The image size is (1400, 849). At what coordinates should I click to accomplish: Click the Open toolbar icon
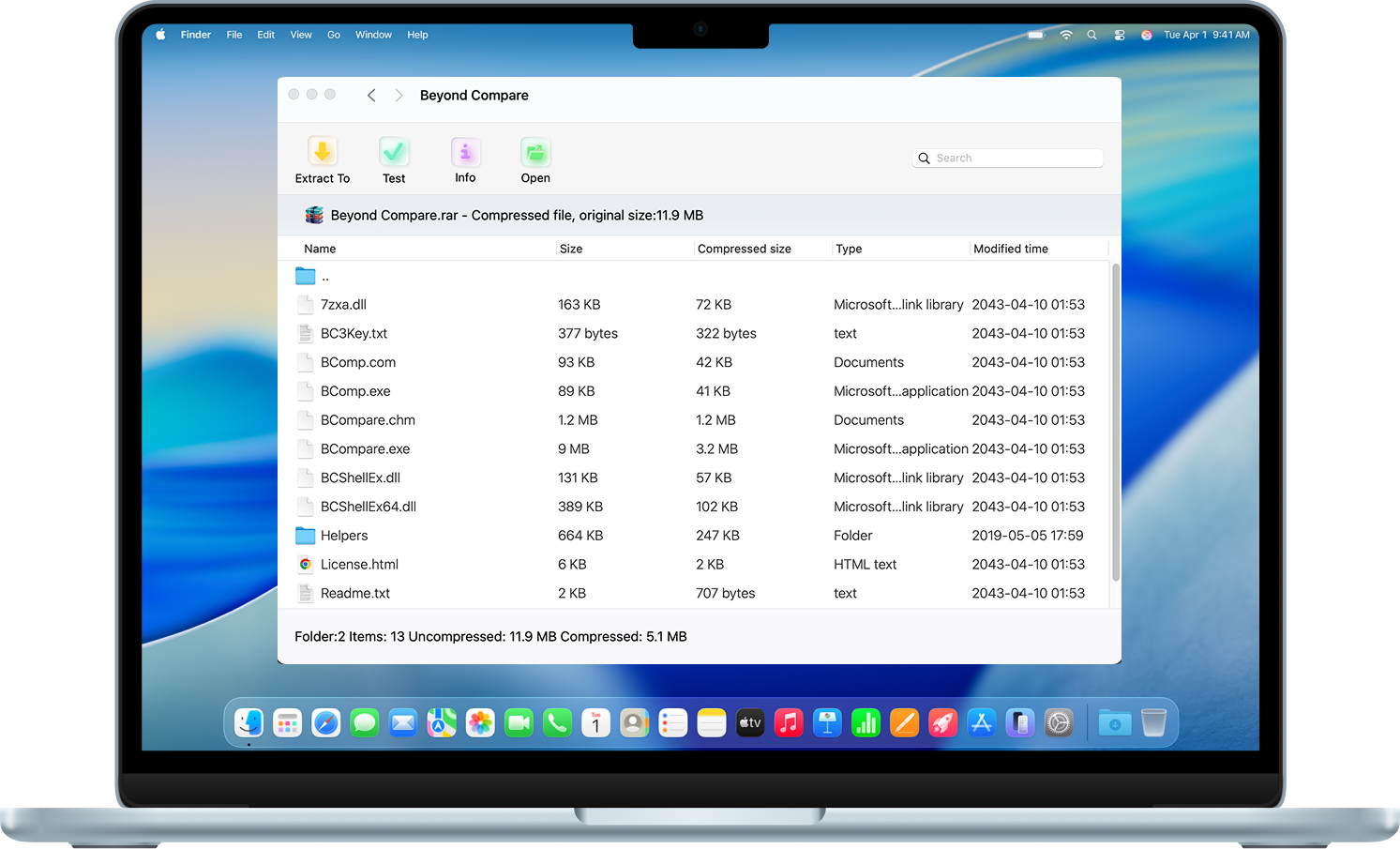[x=535, y=152]
